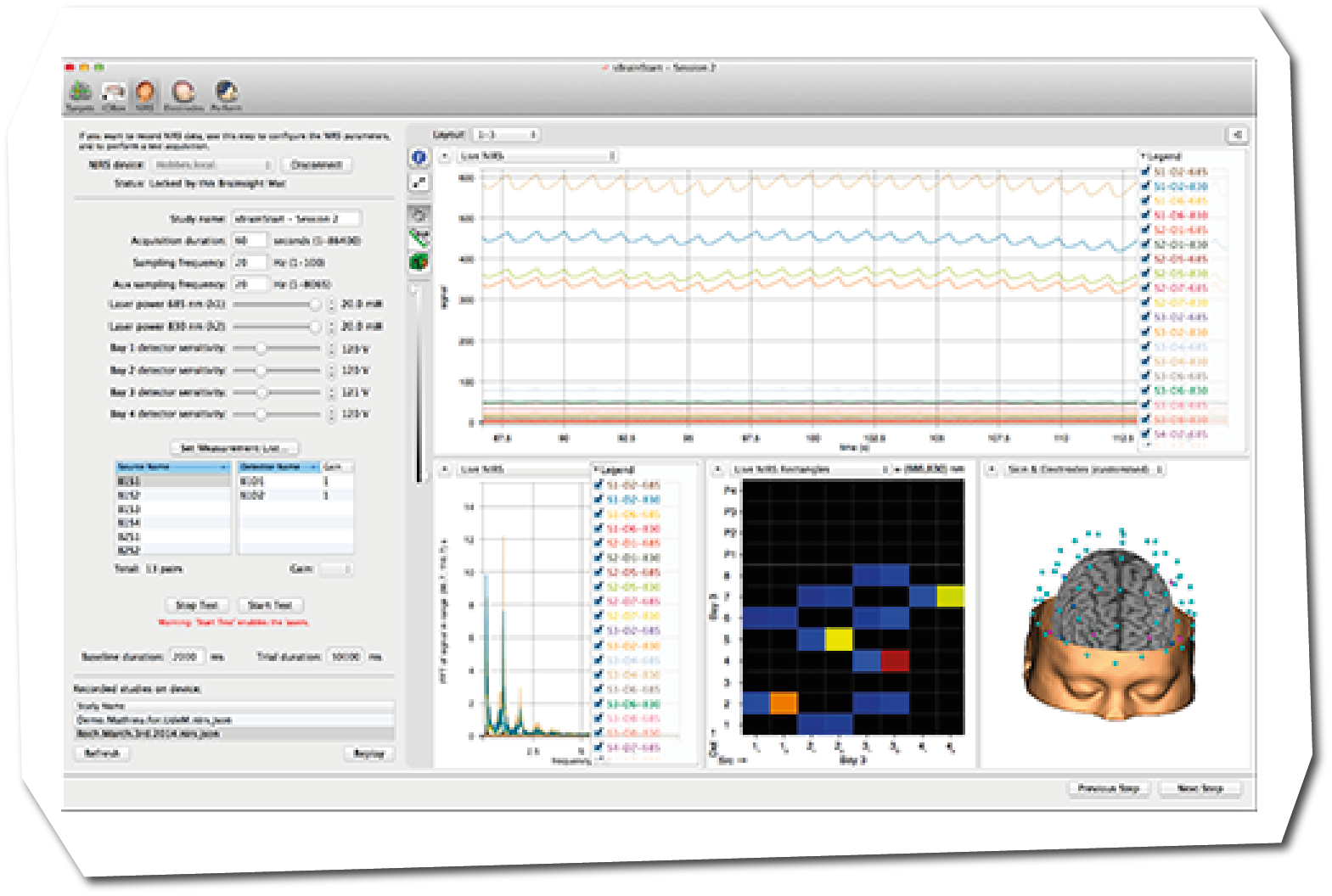Toggle S1-D2-830 in the time chart legend

point(1145,186)
